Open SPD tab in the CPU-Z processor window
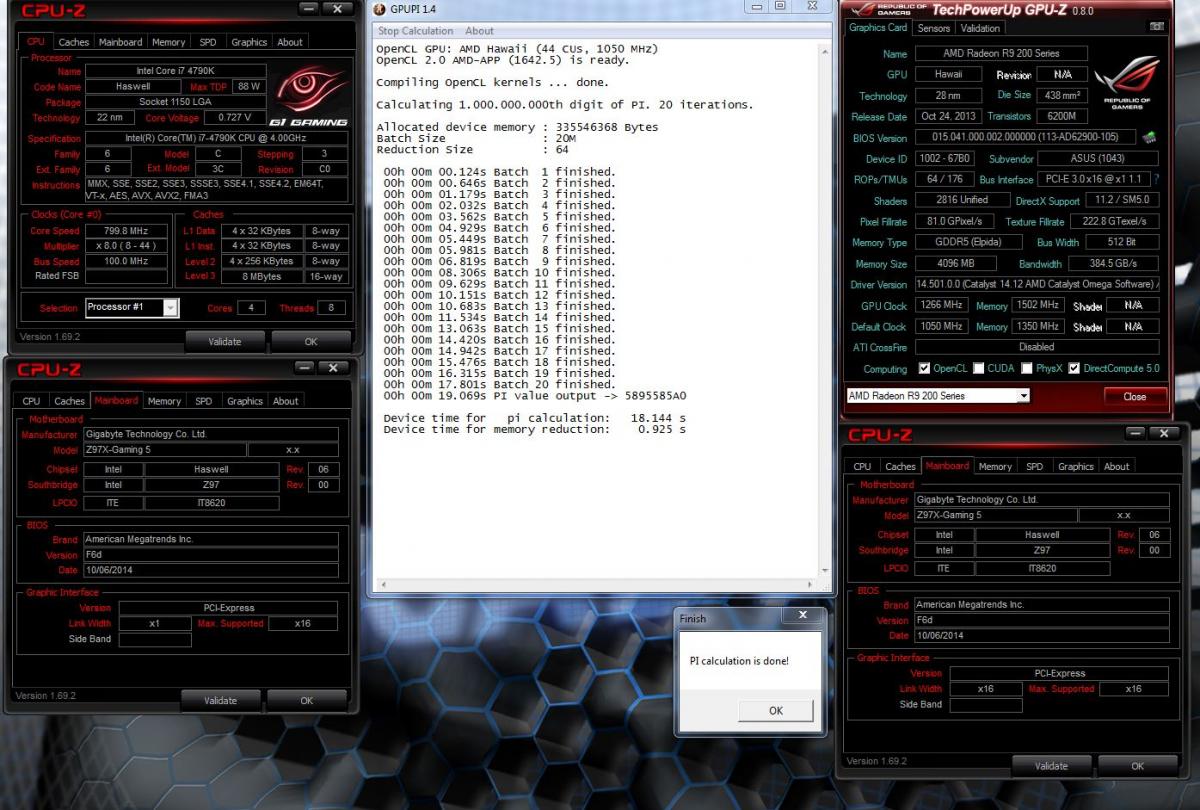Image resolution: width=1200 pixels, height=810 pixels. [208, 42]
